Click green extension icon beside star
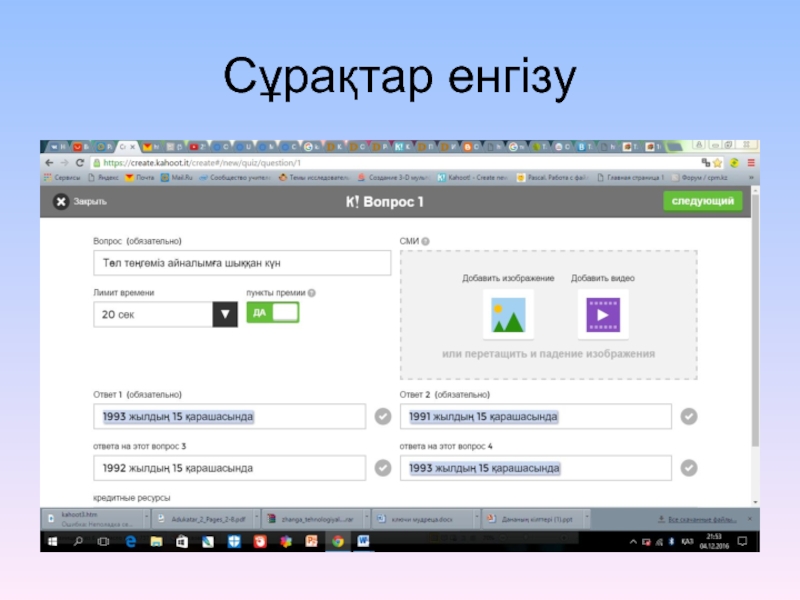The image size is (800, 600). [734, 163]
